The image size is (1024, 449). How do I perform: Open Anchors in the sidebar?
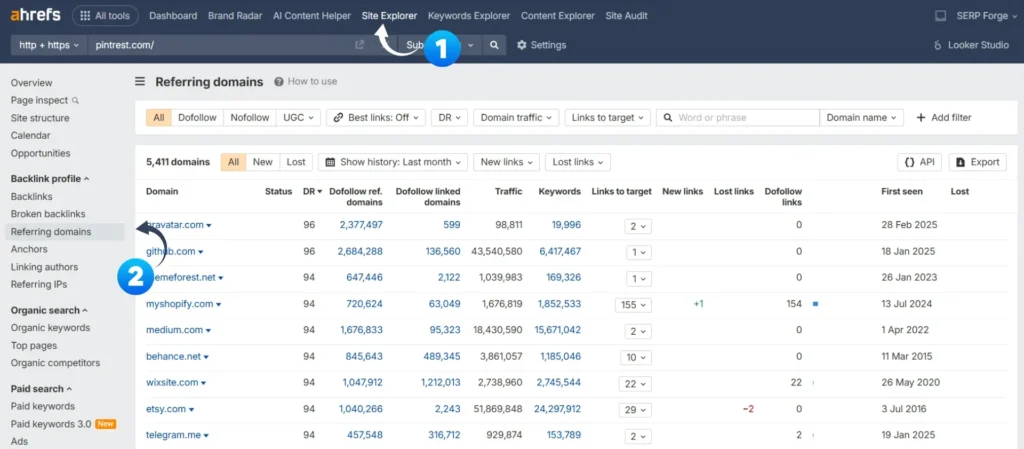29,249
